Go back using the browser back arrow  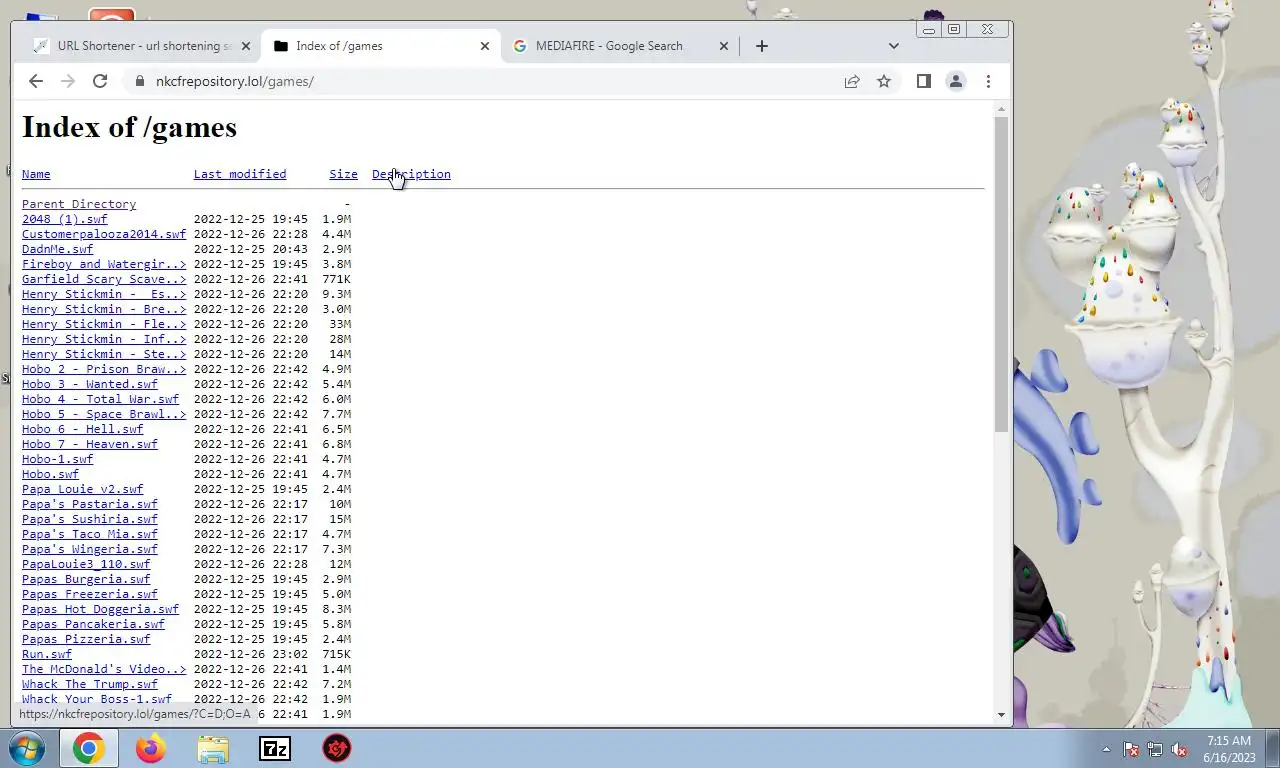(36, 81)
